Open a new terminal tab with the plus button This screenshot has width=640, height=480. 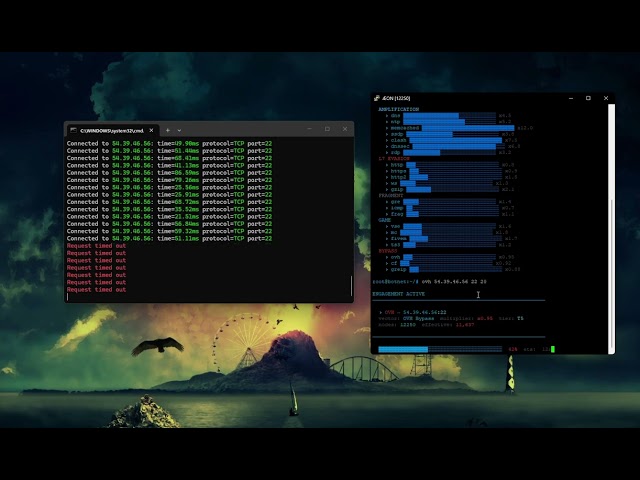pyautogui.click(x=167, y=130)
